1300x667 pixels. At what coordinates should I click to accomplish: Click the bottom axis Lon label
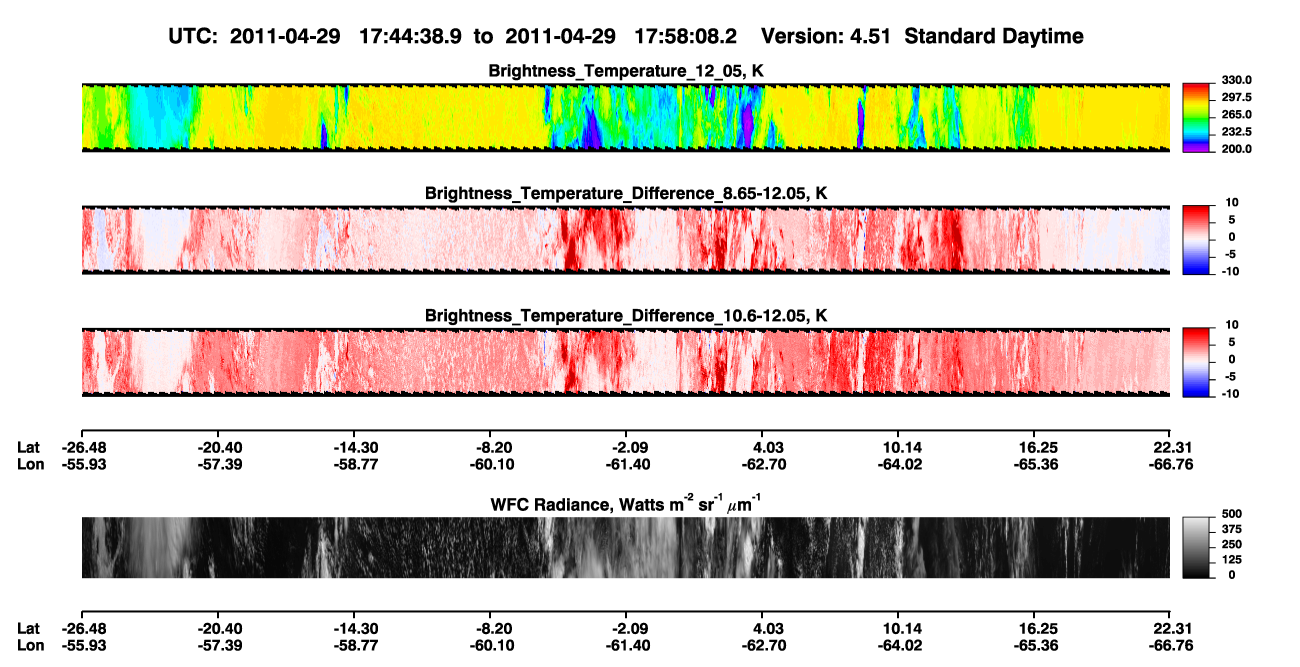29,646
